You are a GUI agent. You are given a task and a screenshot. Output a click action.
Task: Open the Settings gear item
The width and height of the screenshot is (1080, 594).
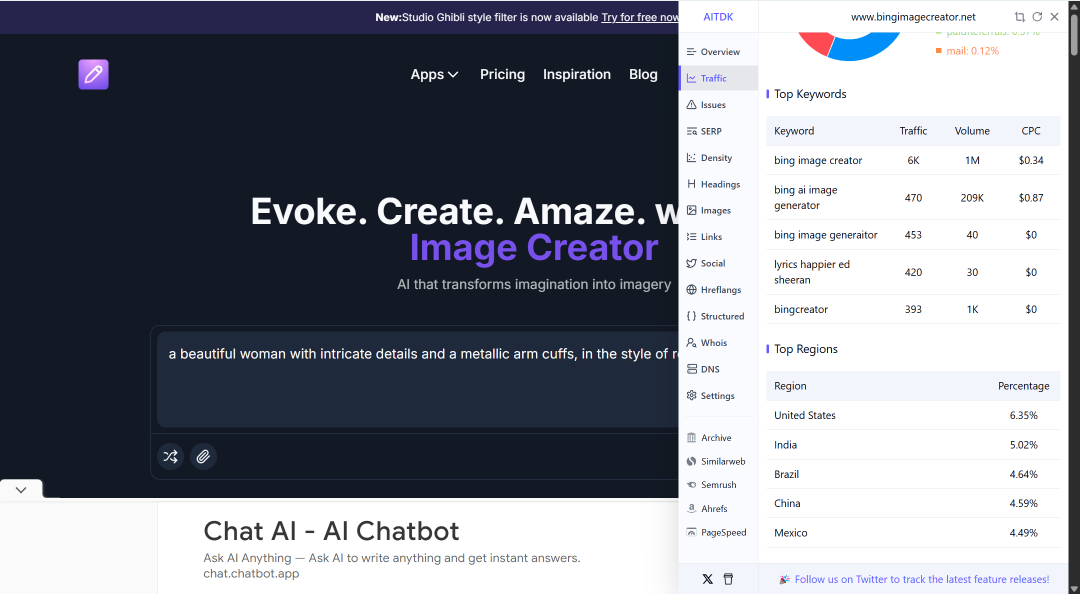pos(718,396)
